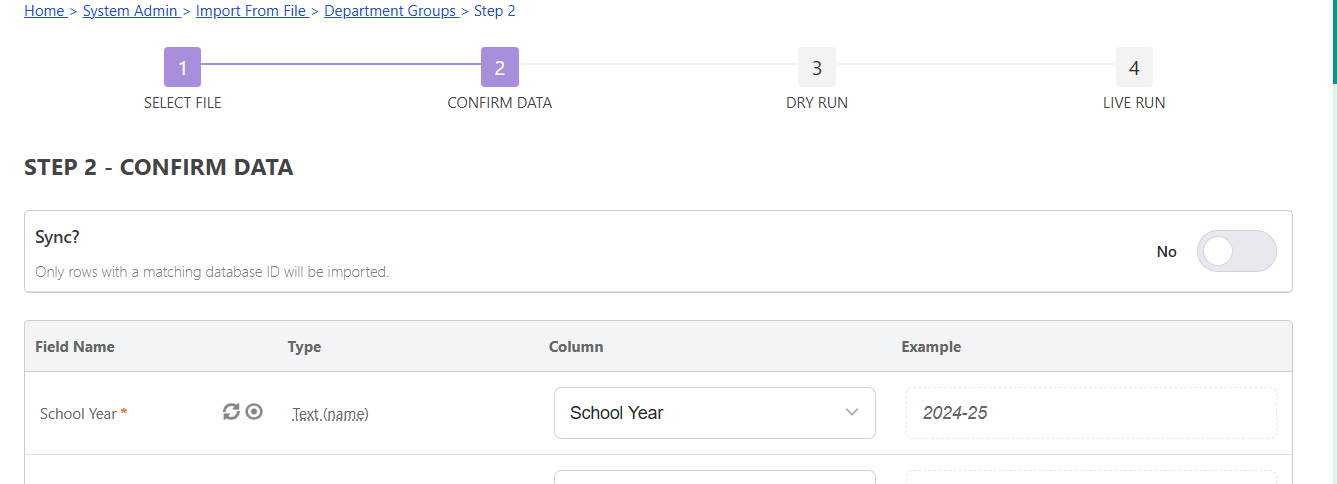Viewport: 1337px width, 484px height.
Task: Open Department Groups breadcrumb link
Action: [x=390, y=11]
